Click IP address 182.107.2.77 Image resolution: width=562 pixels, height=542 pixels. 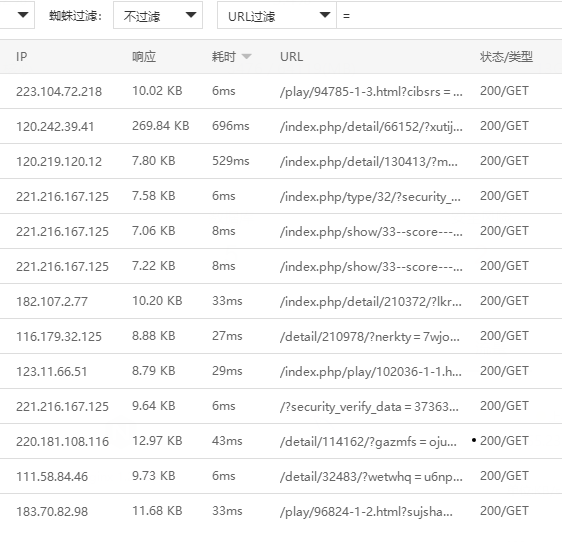pos(52,301)
